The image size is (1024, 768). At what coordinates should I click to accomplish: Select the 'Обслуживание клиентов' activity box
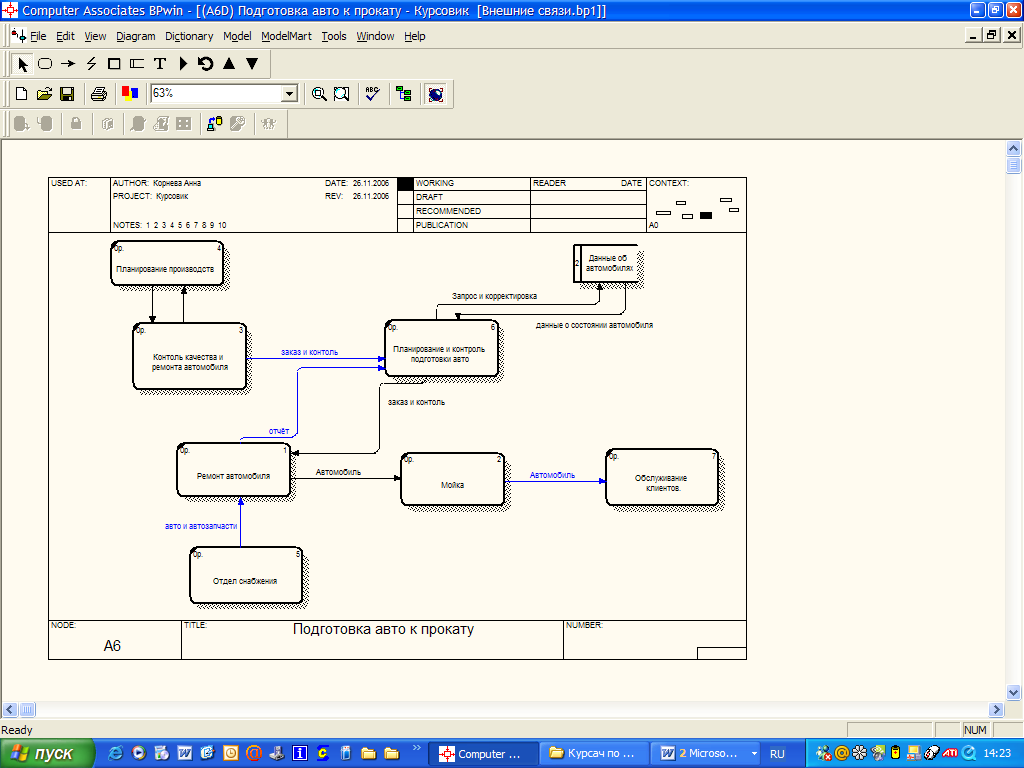pos(662,477)
